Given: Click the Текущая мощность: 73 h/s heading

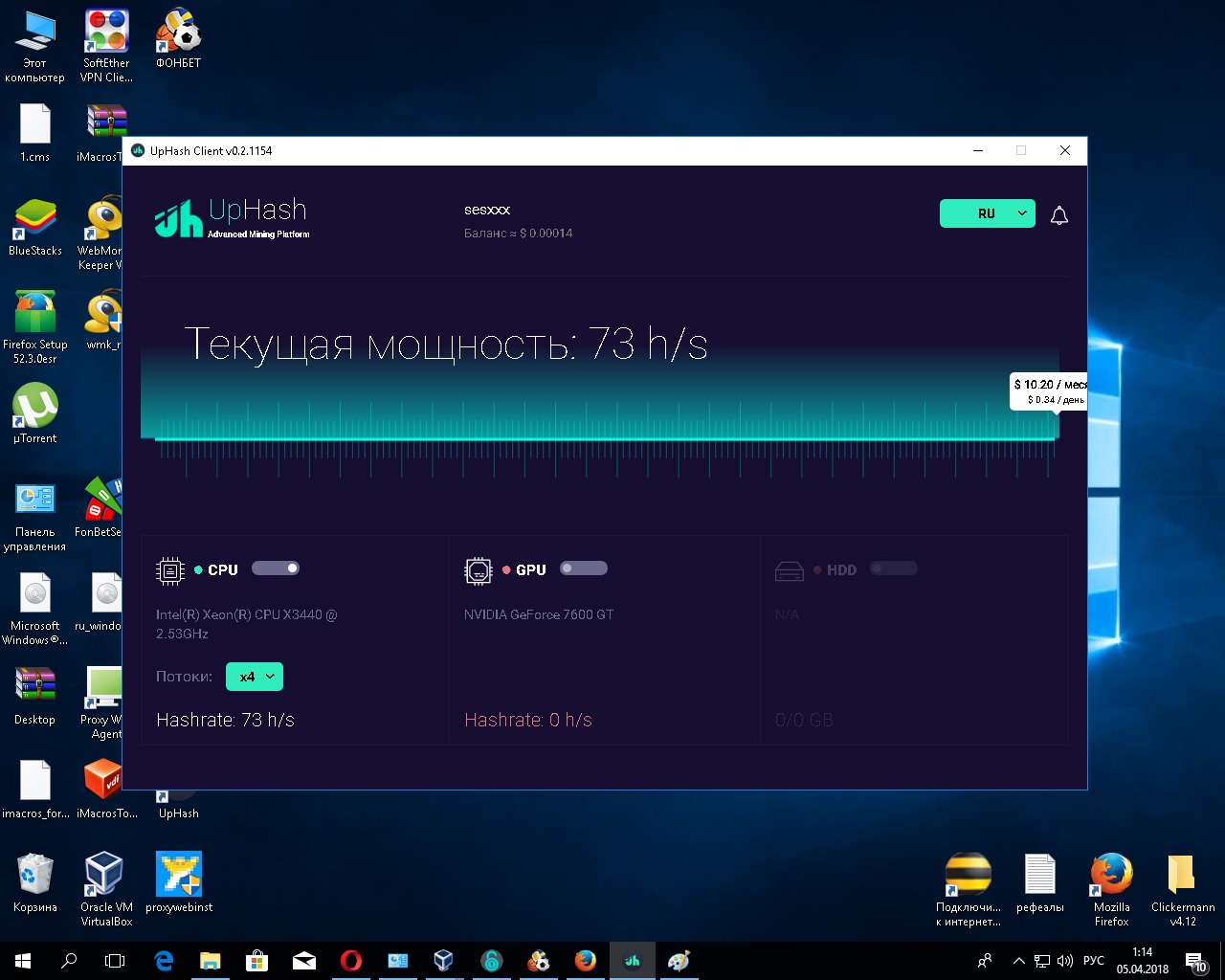Looking at the screenshot, I should pos(446,344).
